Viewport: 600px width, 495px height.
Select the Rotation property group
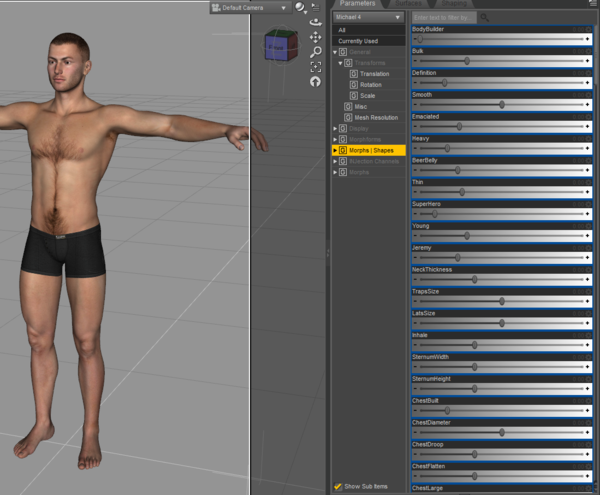pos(370,85)
